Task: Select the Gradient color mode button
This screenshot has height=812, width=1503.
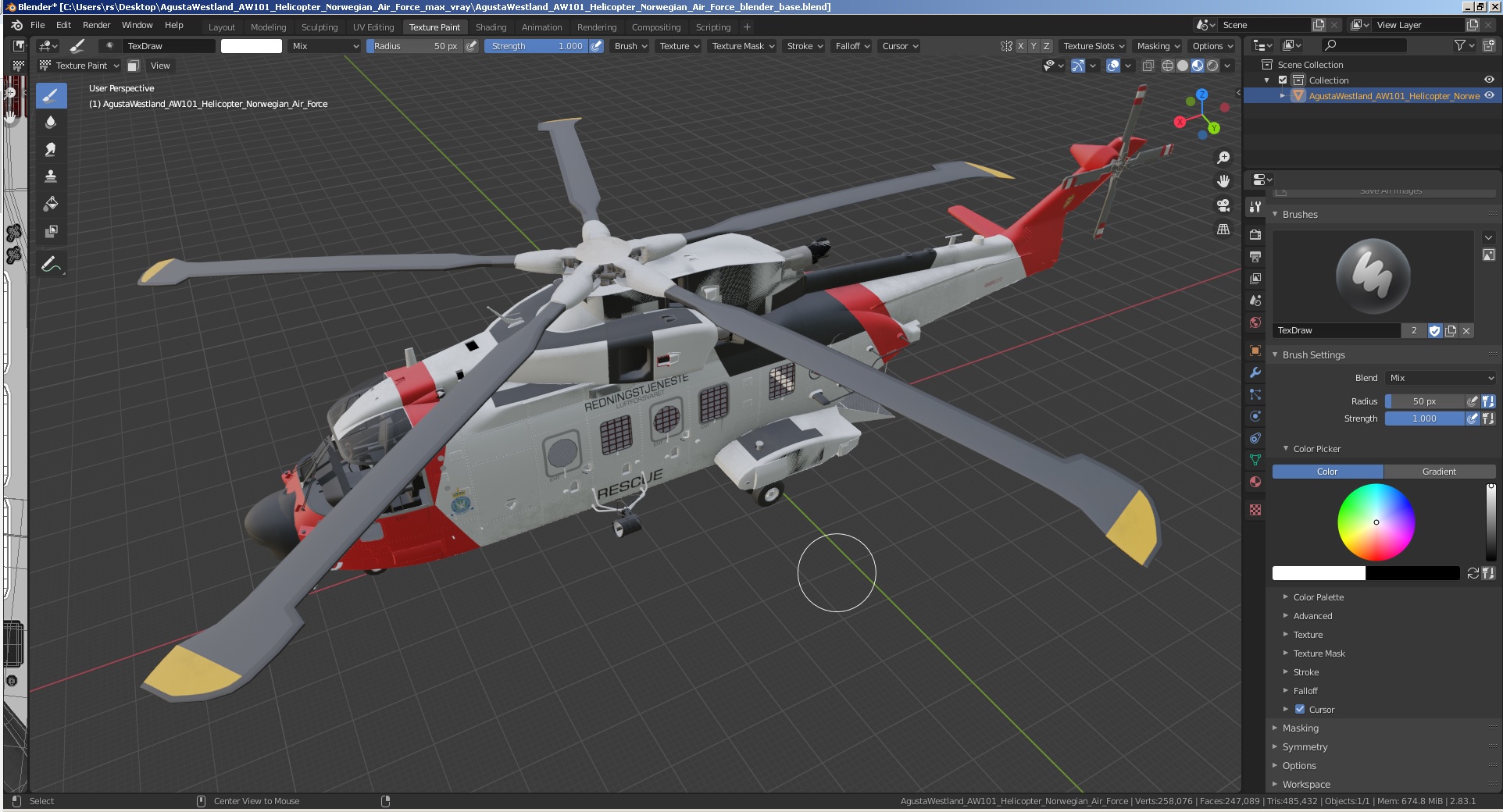Action: tap(1439, 472)
